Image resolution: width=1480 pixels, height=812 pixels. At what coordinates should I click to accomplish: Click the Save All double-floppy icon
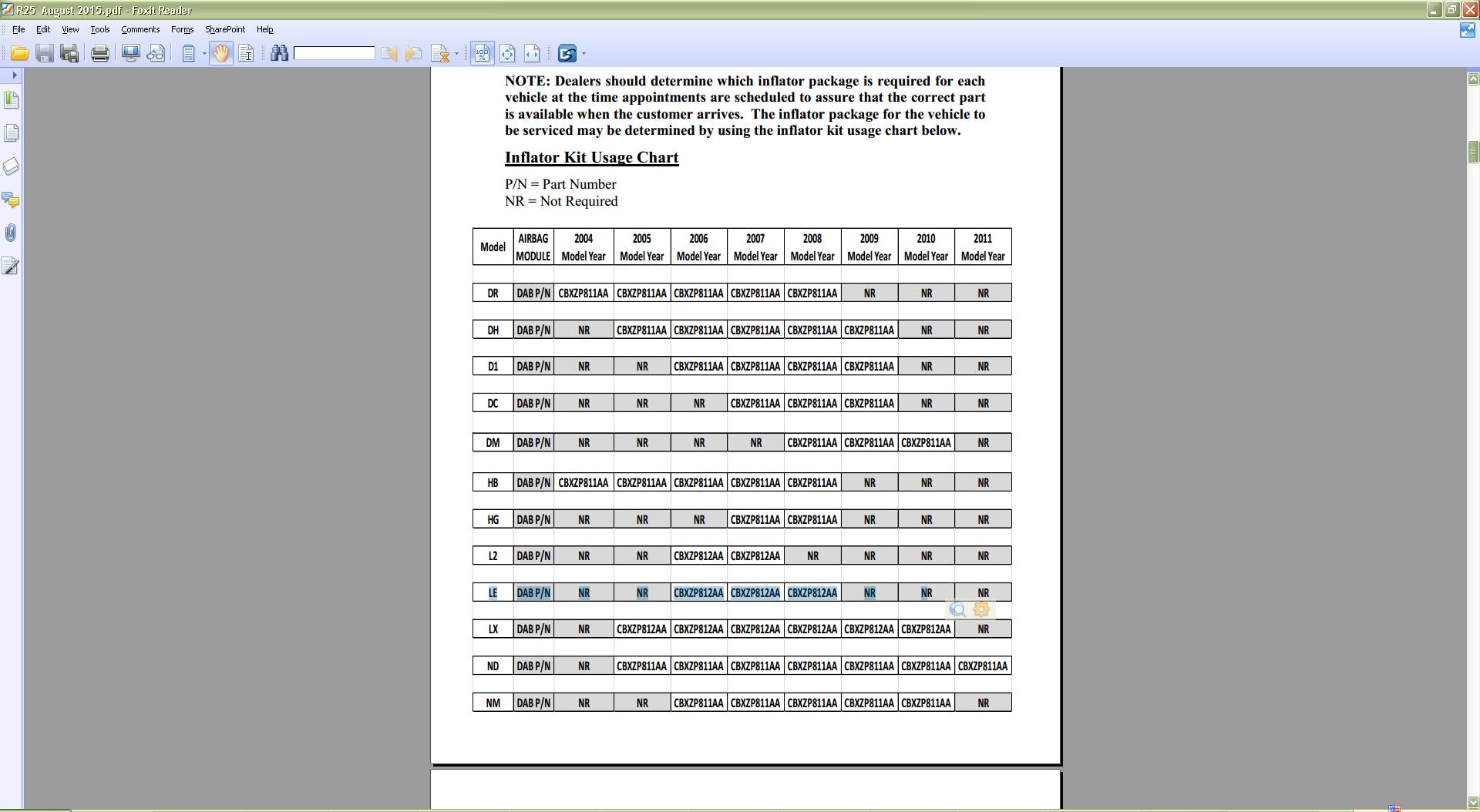pyautogui.click(x=69, y=53)
